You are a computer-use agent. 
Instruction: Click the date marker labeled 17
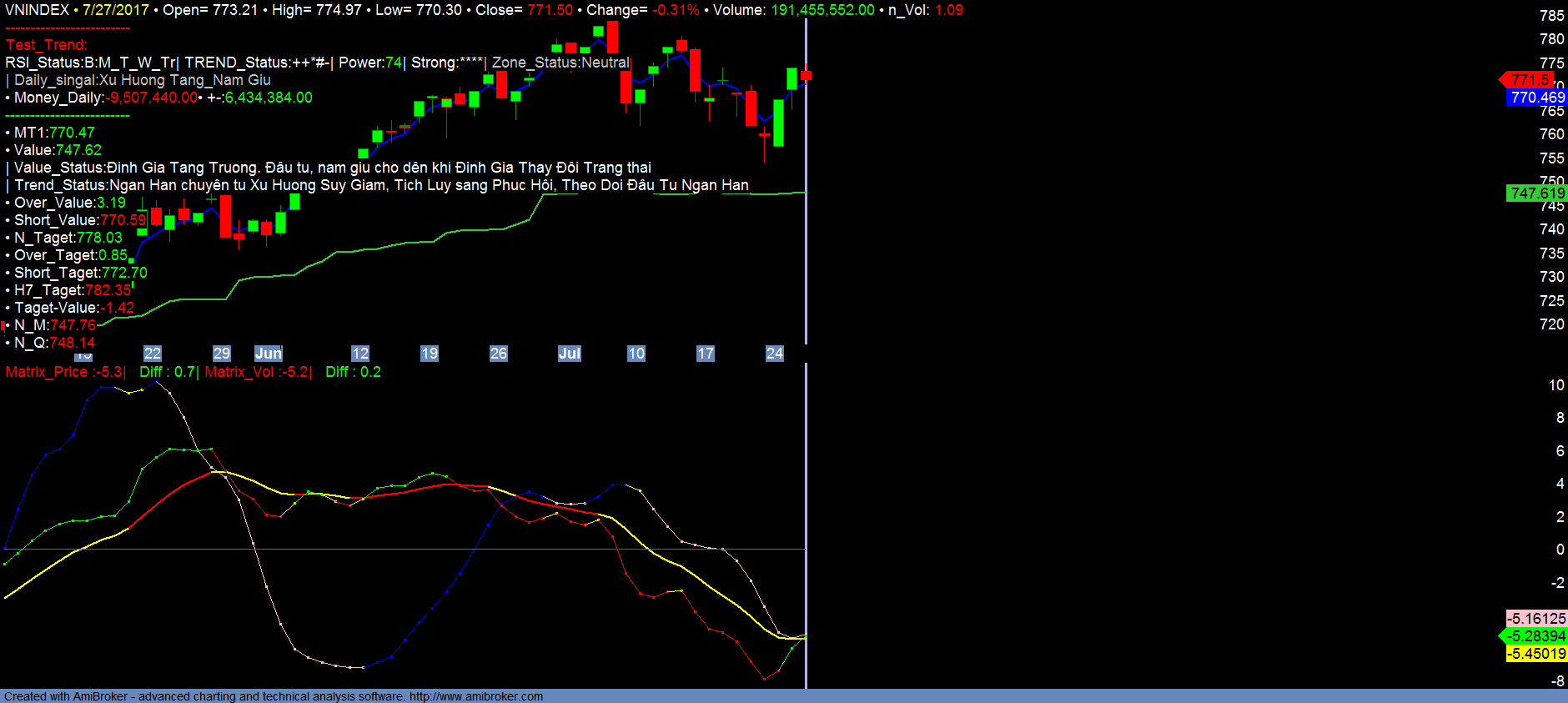(x=706, y=354)
